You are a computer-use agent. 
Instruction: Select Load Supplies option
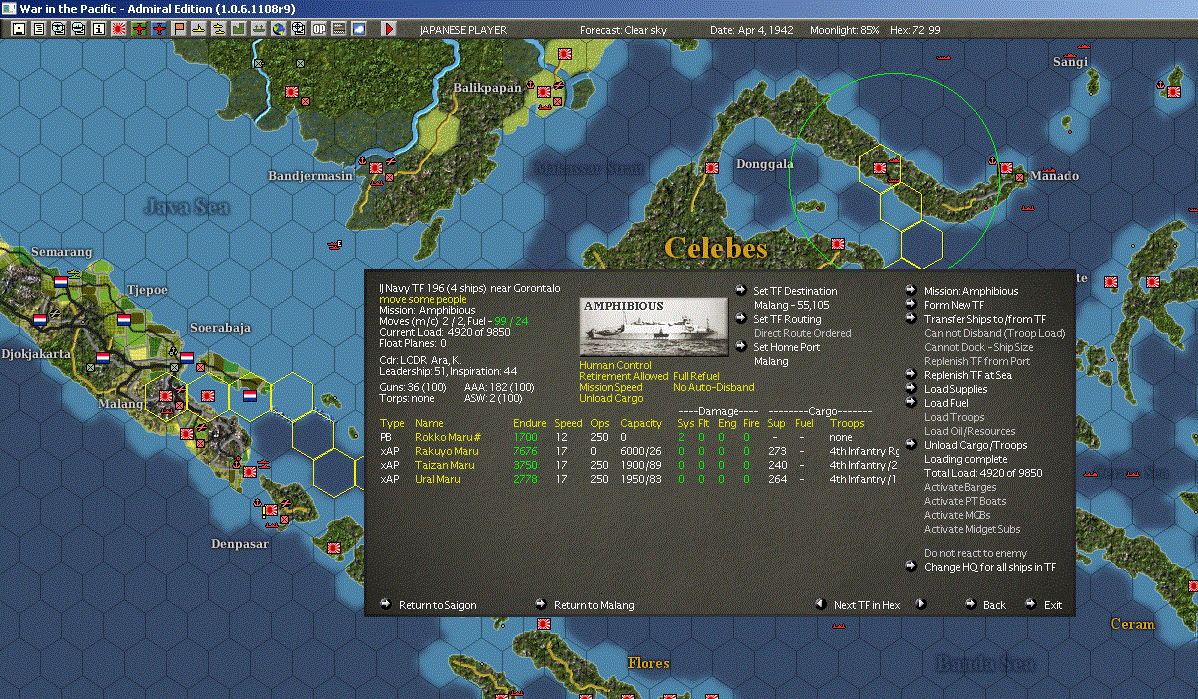[x=955, y=389]
